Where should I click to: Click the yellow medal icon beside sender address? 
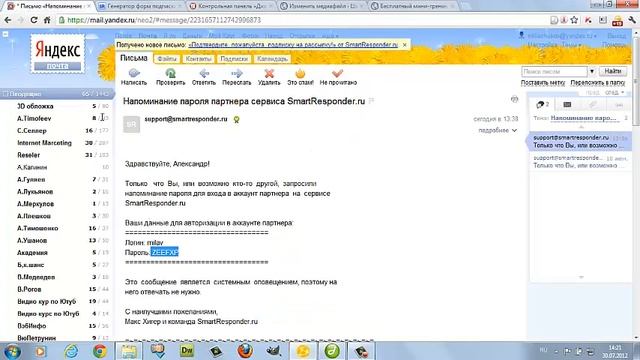(236, 120)
